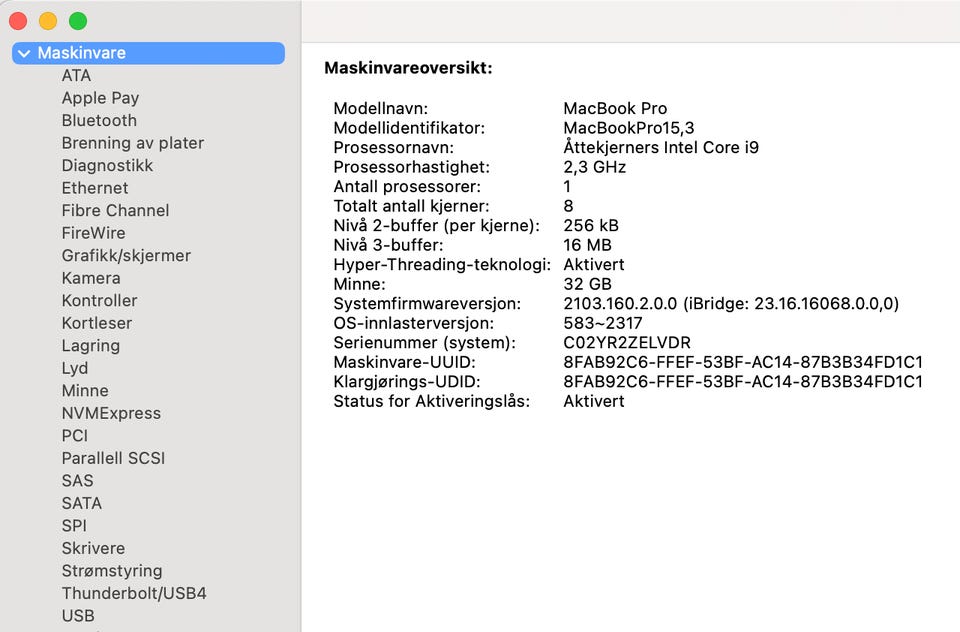Open Minne in the sidebar list
This screenshot has height=632, width=960.
point(85,391)
